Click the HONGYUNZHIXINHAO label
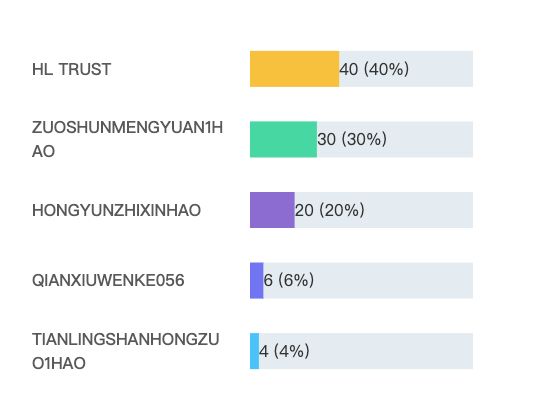This screenshot has height=420, width=550. [x=116, y=210]
